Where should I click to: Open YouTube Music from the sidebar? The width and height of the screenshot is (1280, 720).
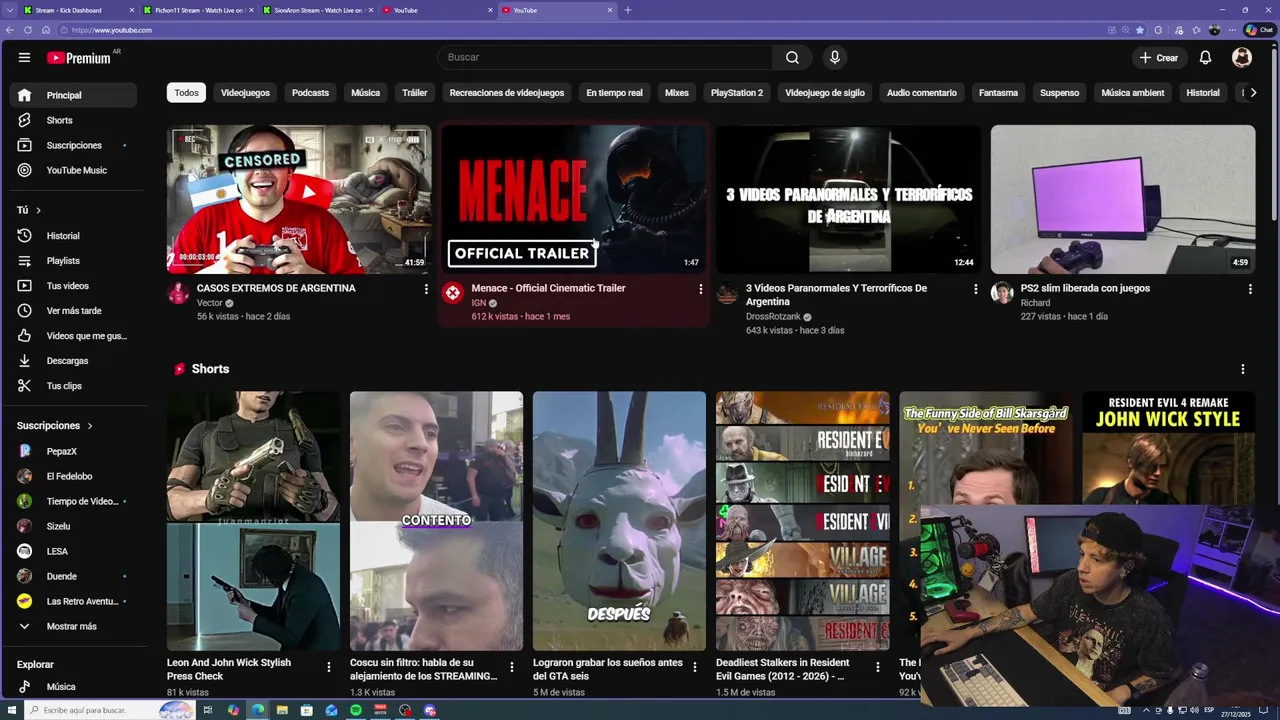coord(73,170)
